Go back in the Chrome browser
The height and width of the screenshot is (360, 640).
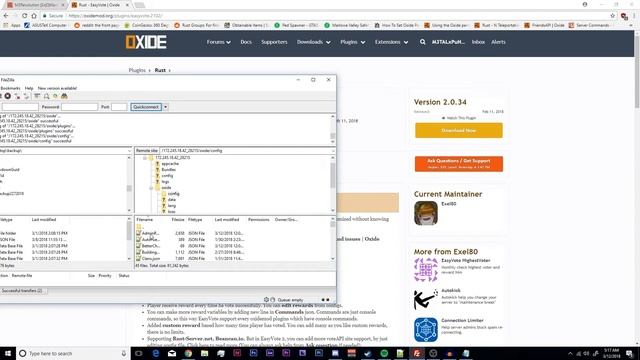pyautogui.click(x=6, y=16)
